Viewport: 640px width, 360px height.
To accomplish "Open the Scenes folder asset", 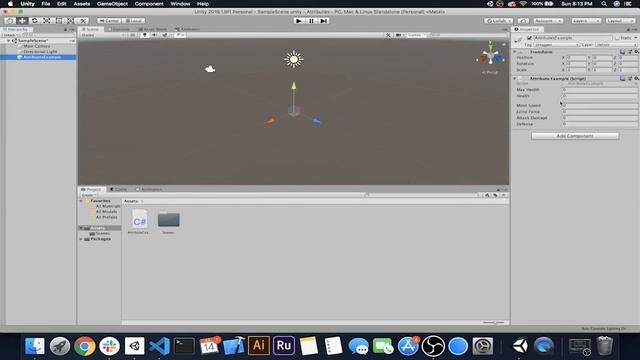I will tap(168, 222).
